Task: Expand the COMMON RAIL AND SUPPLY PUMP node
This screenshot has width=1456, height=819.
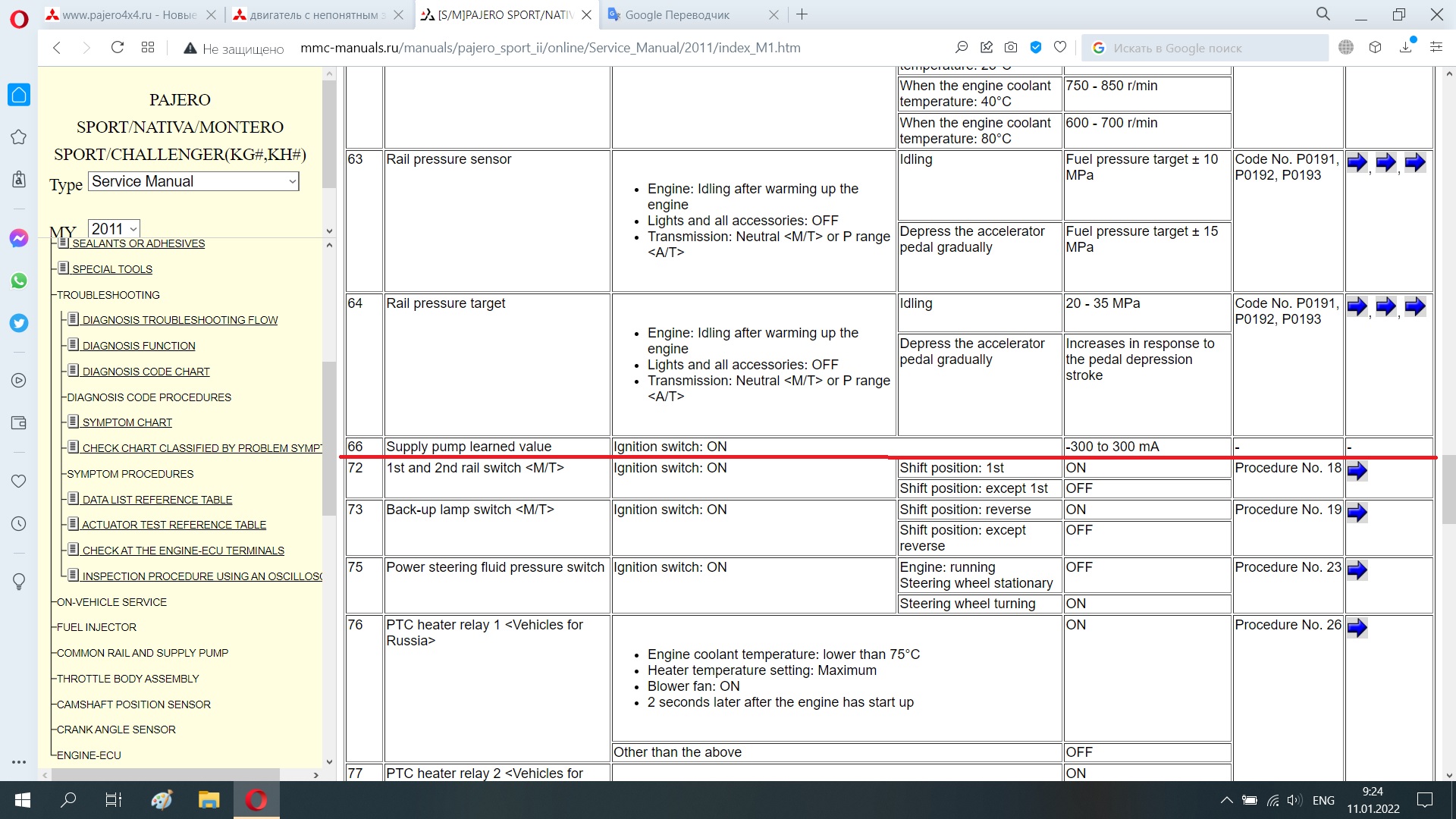Action: (x=142, y=653)
